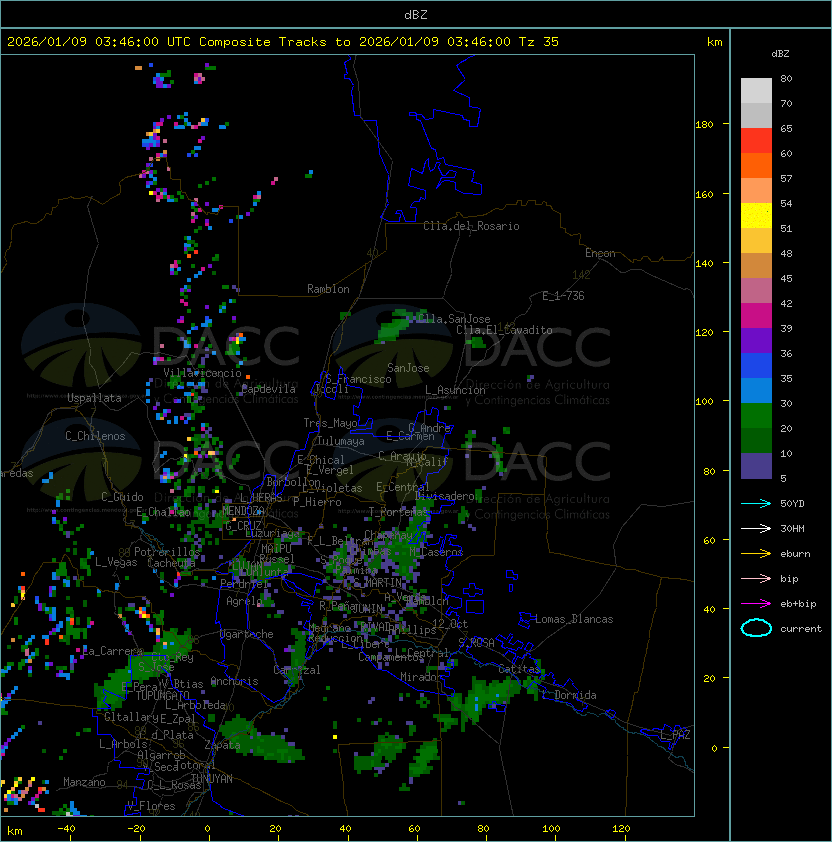Click the Manzano map label
The image size is (832, 842).
tap(84, 782)
